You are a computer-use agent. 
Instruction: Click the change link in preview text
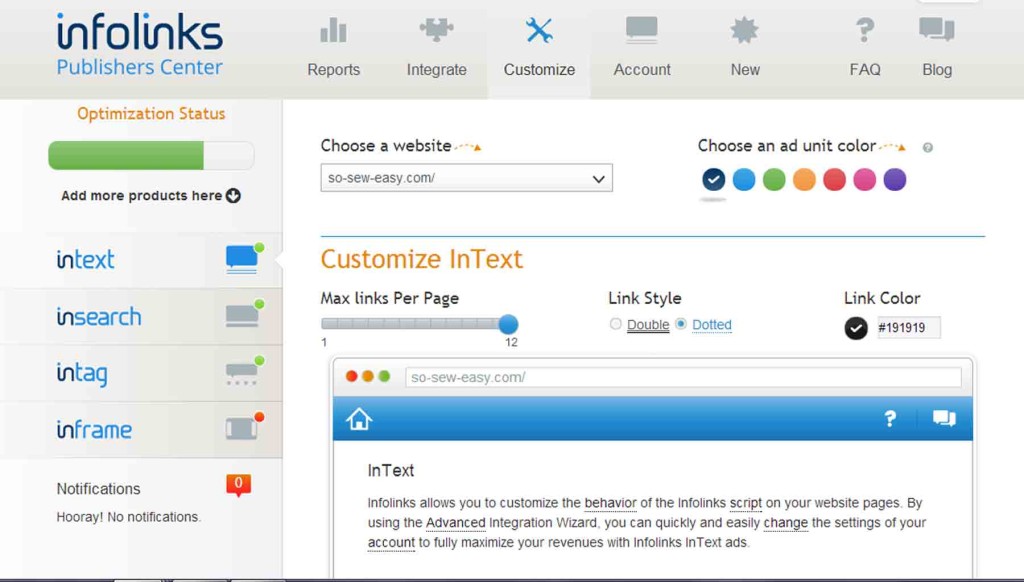(786, 523)
